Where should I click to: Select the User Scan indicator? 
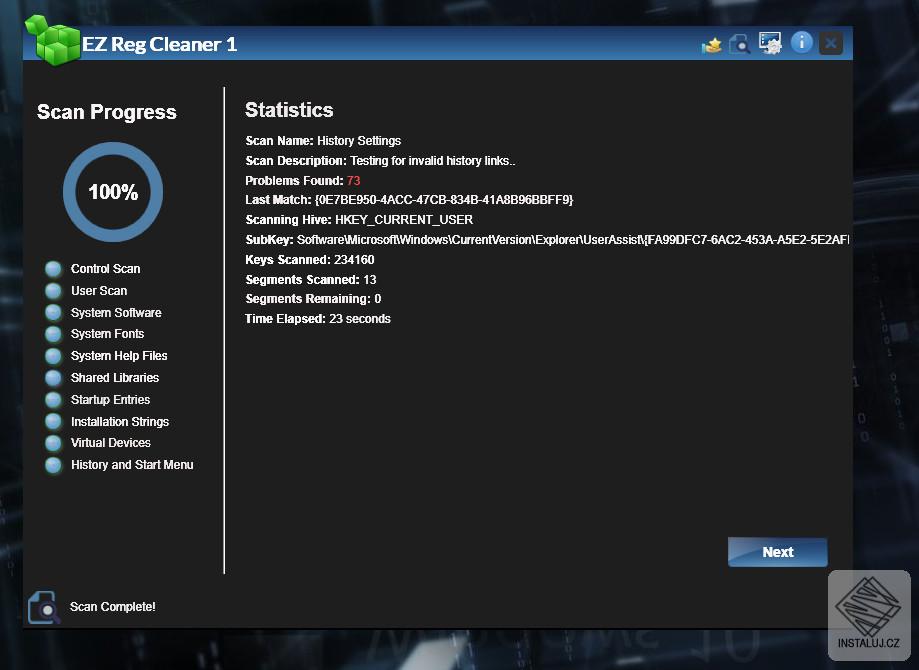(54, 291)
